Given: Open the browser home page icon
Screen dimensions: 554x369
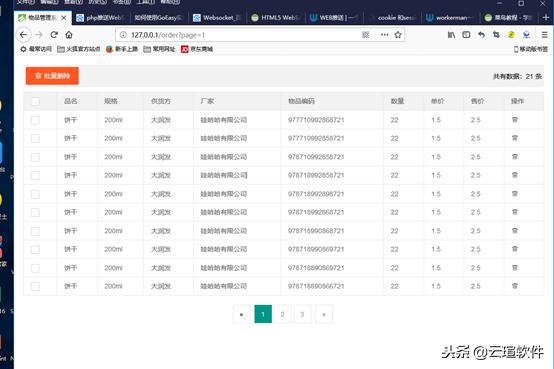Looking at the screenshot, I should click(69, 35).
